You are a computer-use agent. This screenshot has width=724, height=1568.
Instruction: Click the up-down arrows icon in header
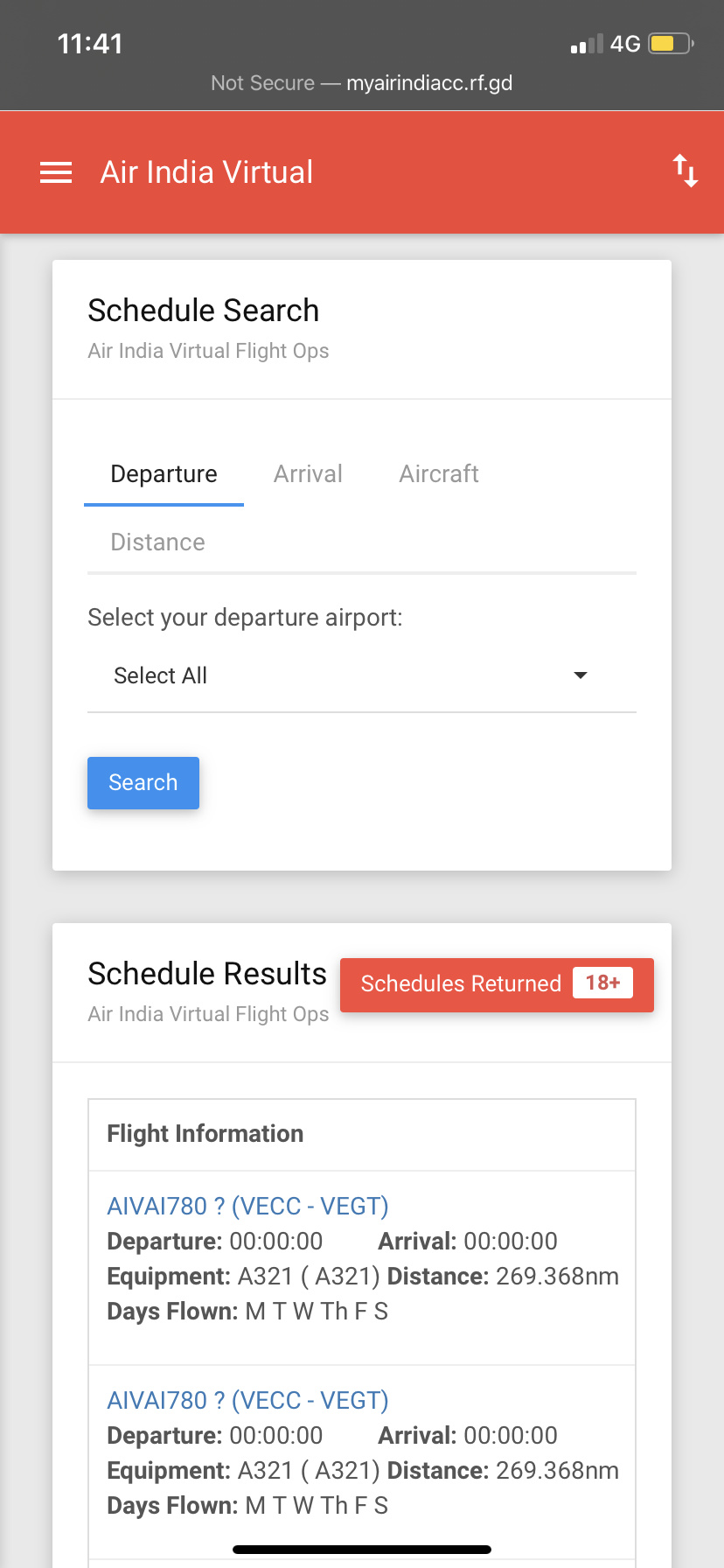pos(685,171)
